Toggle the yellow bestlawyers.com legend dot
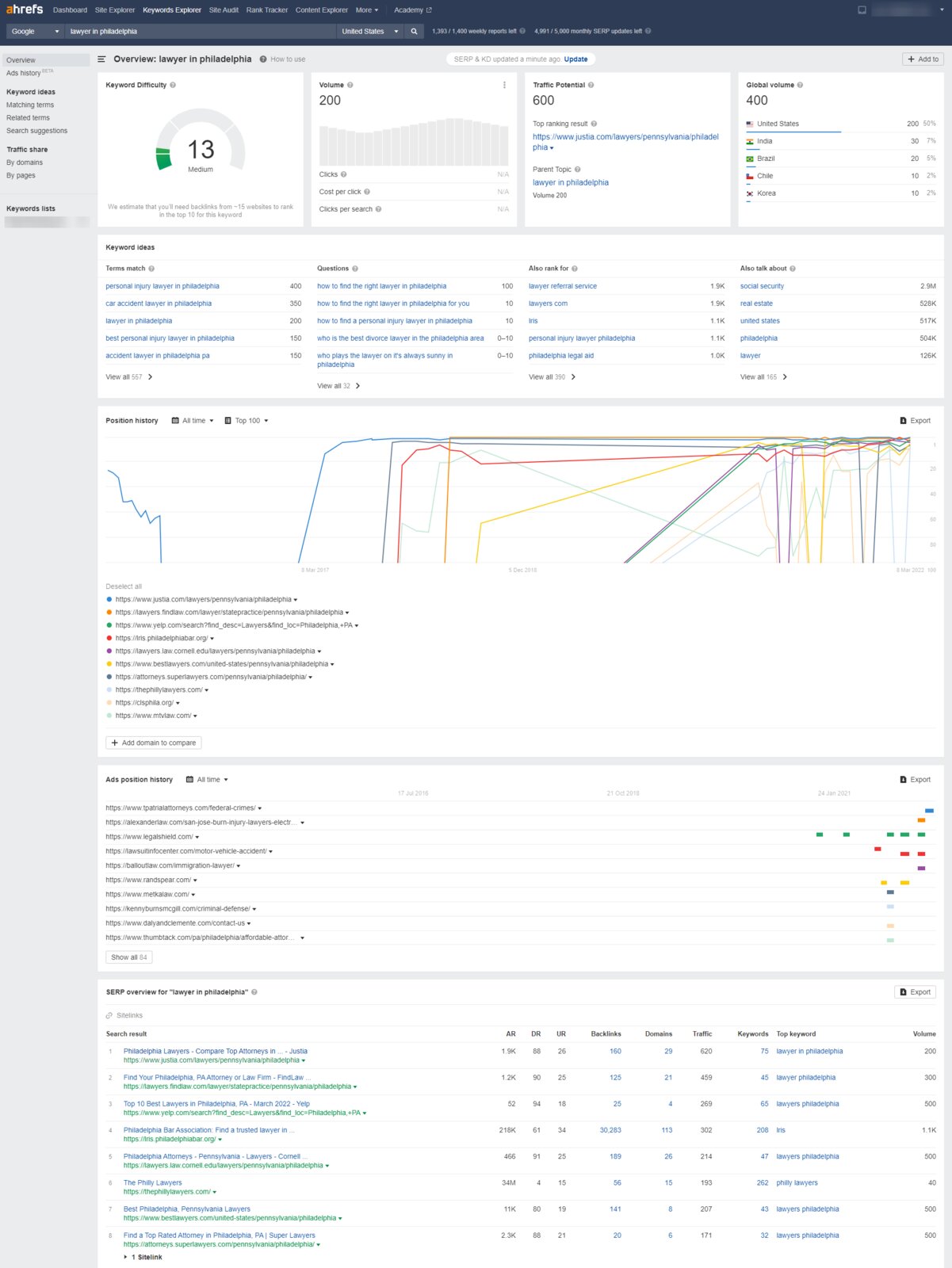Viewport: 952px width, 1268px height. [x=109, y=664]
